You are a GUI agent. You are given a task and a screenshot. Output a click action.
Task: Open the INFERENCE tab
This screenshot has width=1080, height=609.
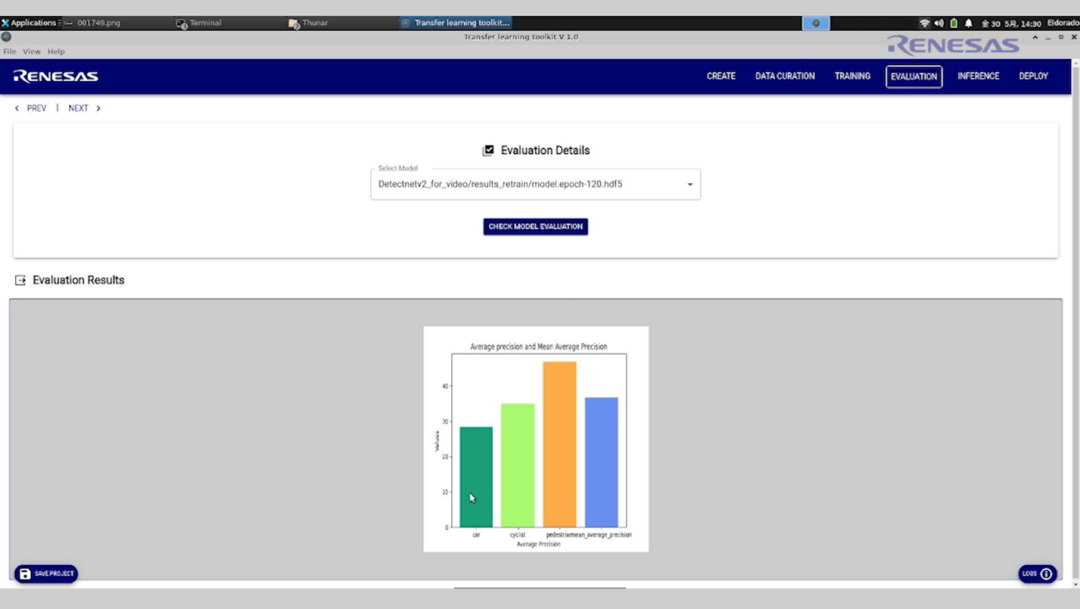click(x=978, y=76)
